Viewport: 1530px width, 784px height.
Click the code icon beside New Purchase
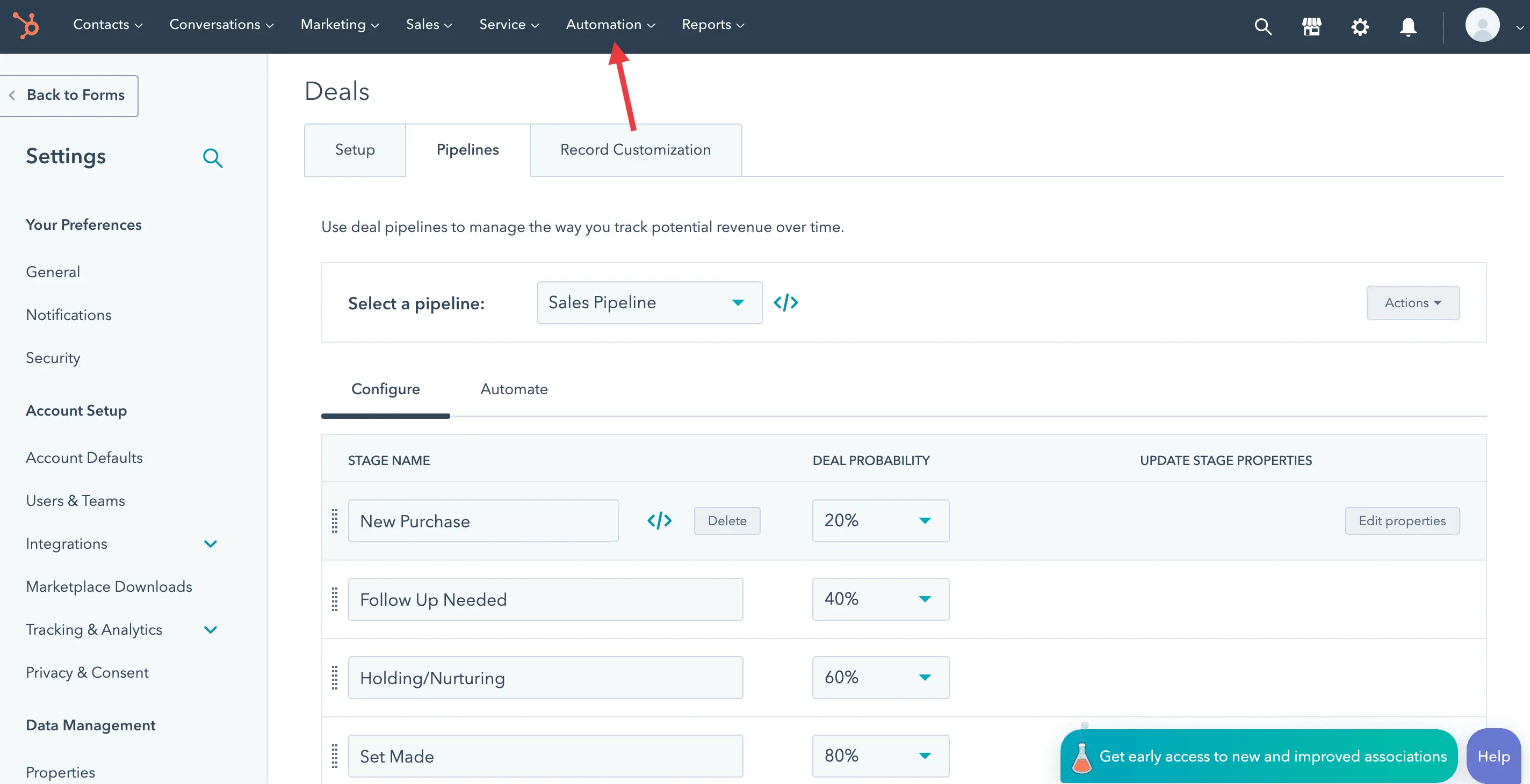(659, 520)
